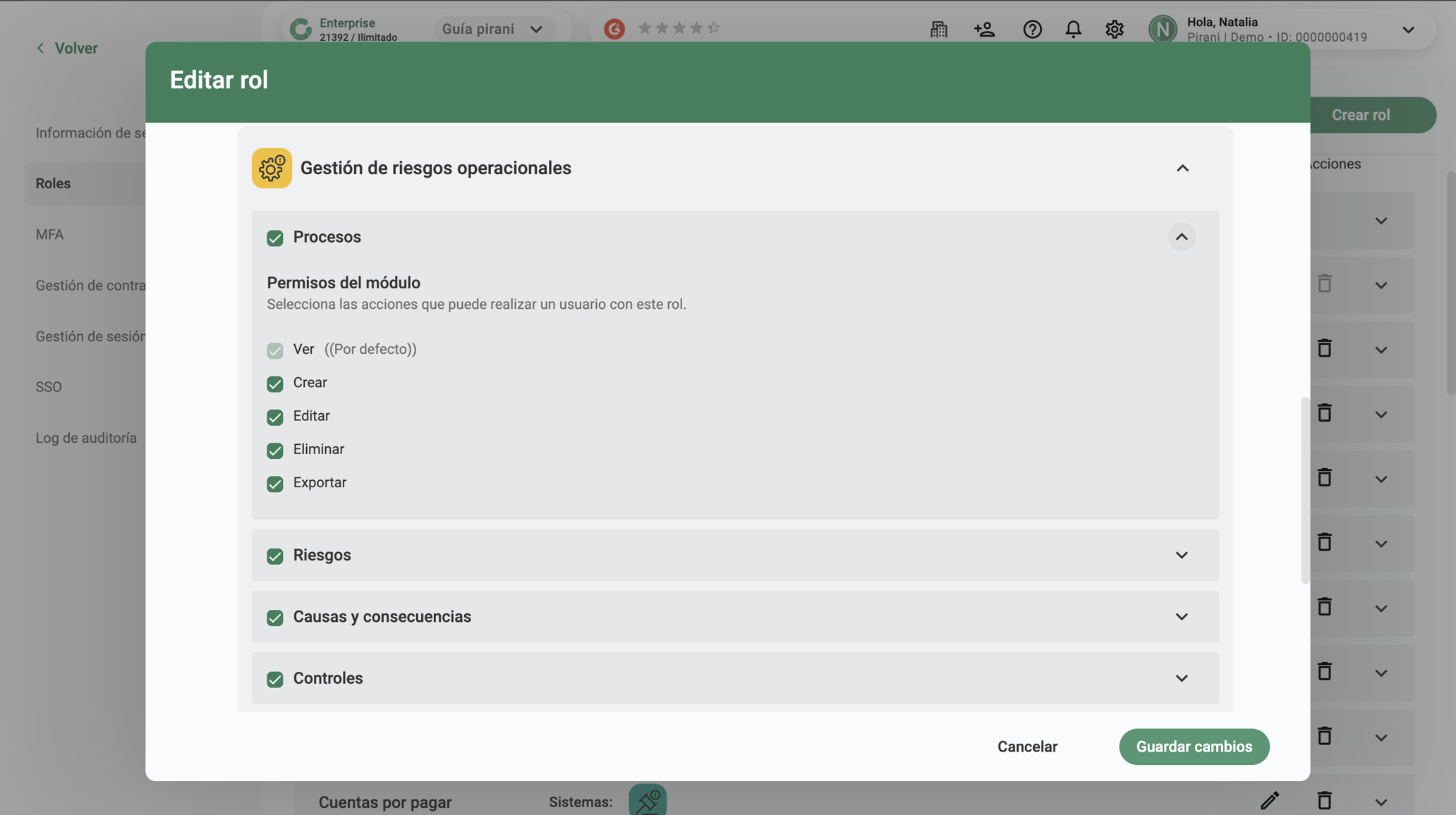Open the help question mark icon

point(1032,29)
